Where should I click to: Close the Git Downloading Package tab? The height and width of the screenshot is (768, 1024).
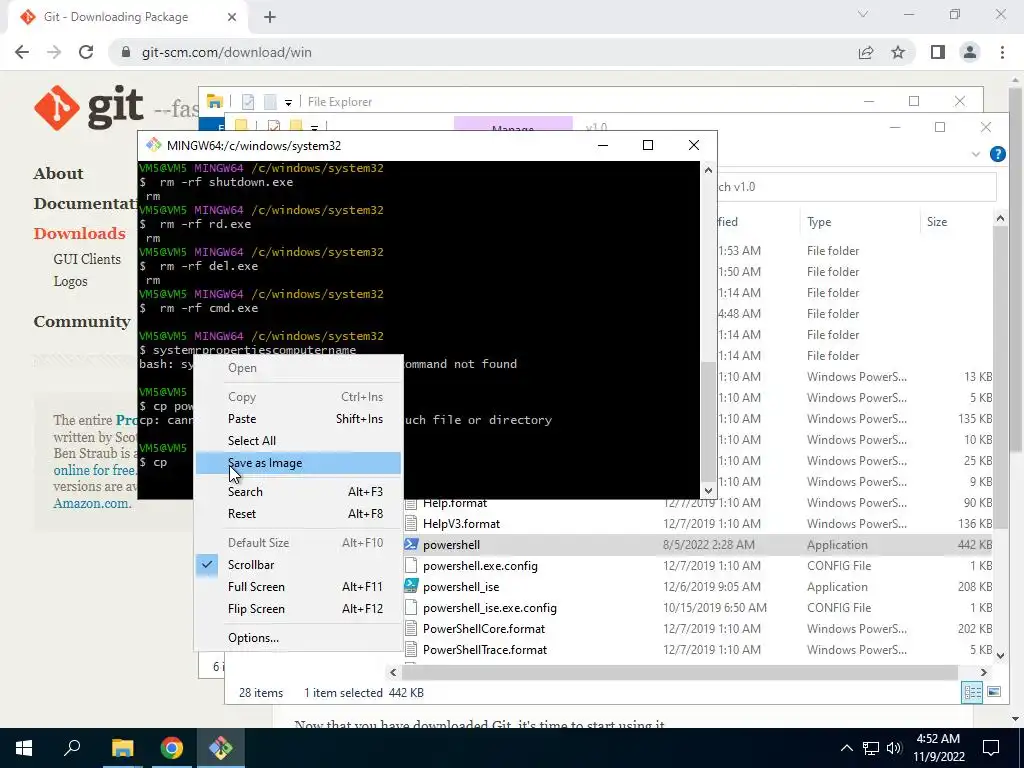pyautogui.click(x=232, y=17)
